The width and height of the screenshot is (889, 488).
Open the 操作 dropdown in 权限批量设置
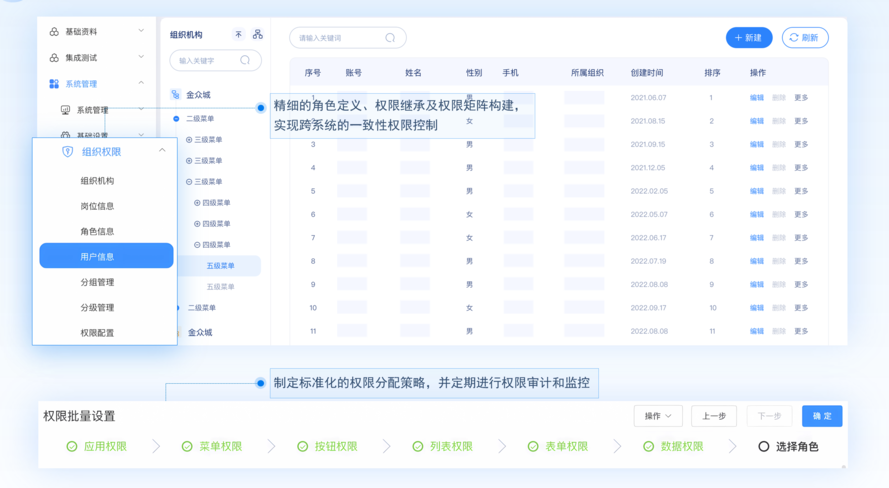658,416
